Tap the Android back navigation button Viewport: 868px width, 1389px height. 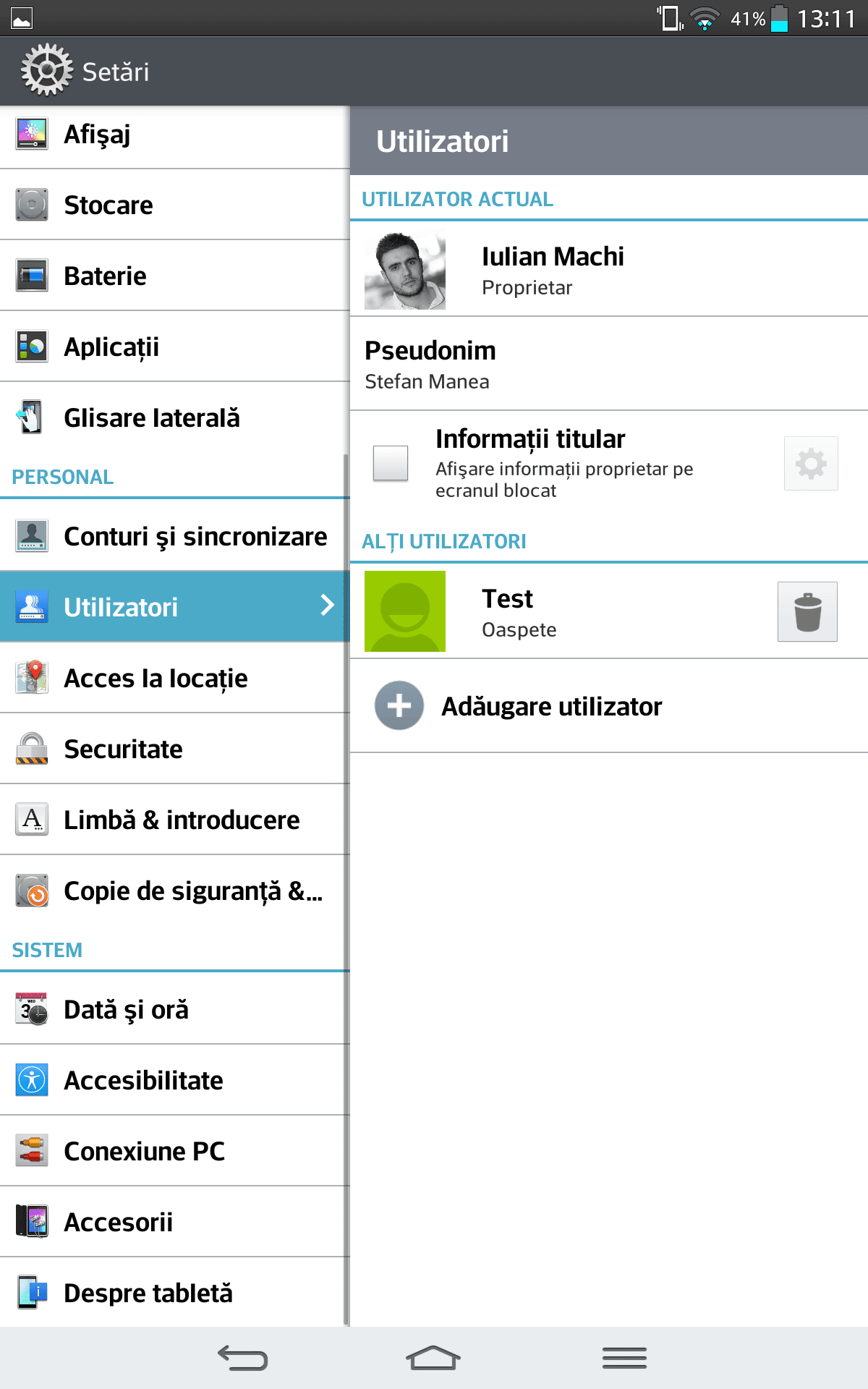(x=243, y=1358)
